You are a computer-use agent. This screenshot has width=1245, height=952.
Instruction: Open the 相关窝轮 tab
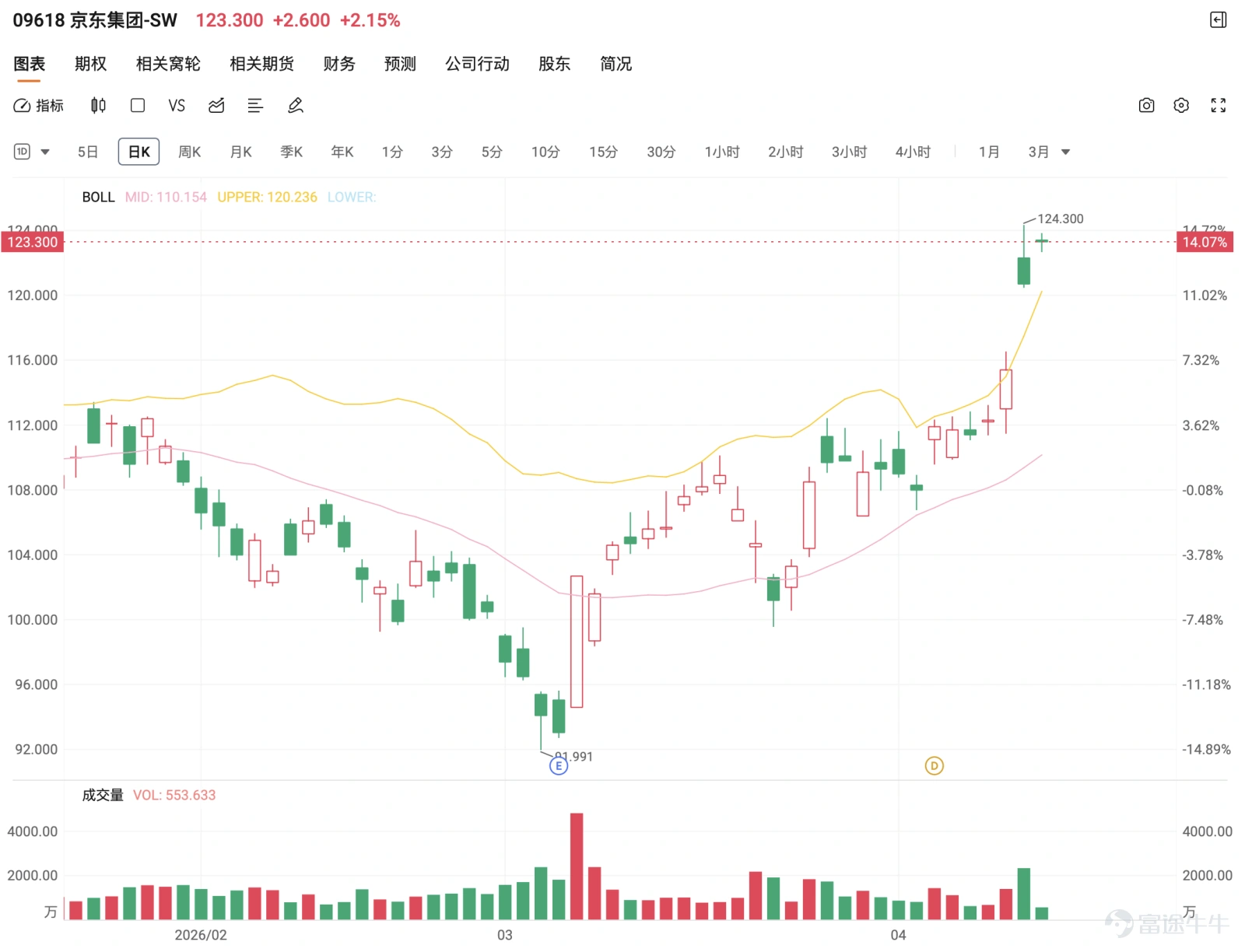pos(168,64)
